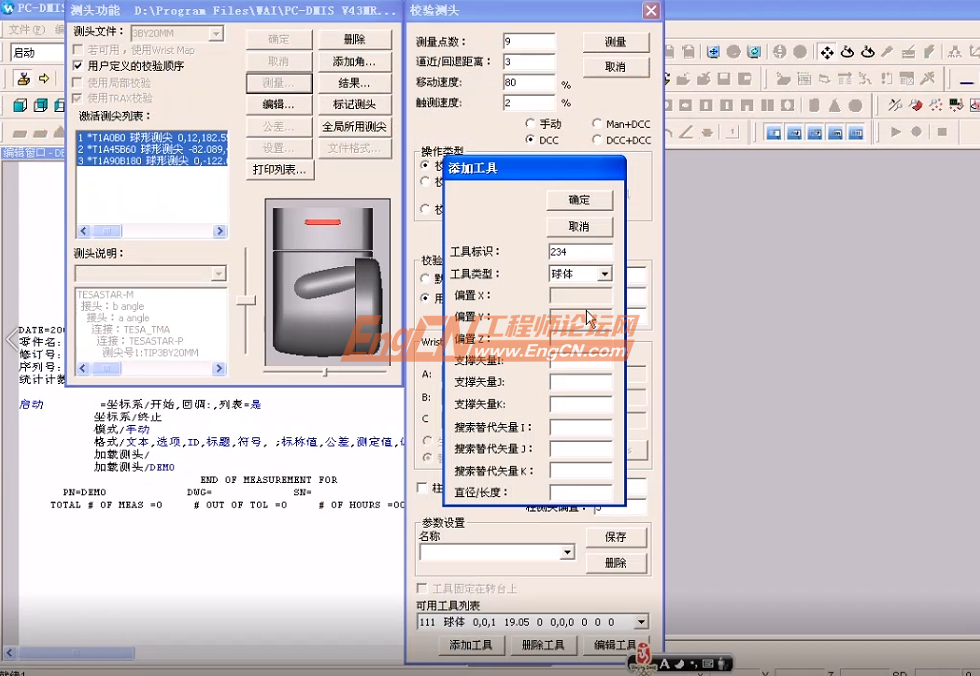This screenshot has width=980, height=676.
Task: Click the rotate icon right of translate arrows
Action: coord(848,52)
